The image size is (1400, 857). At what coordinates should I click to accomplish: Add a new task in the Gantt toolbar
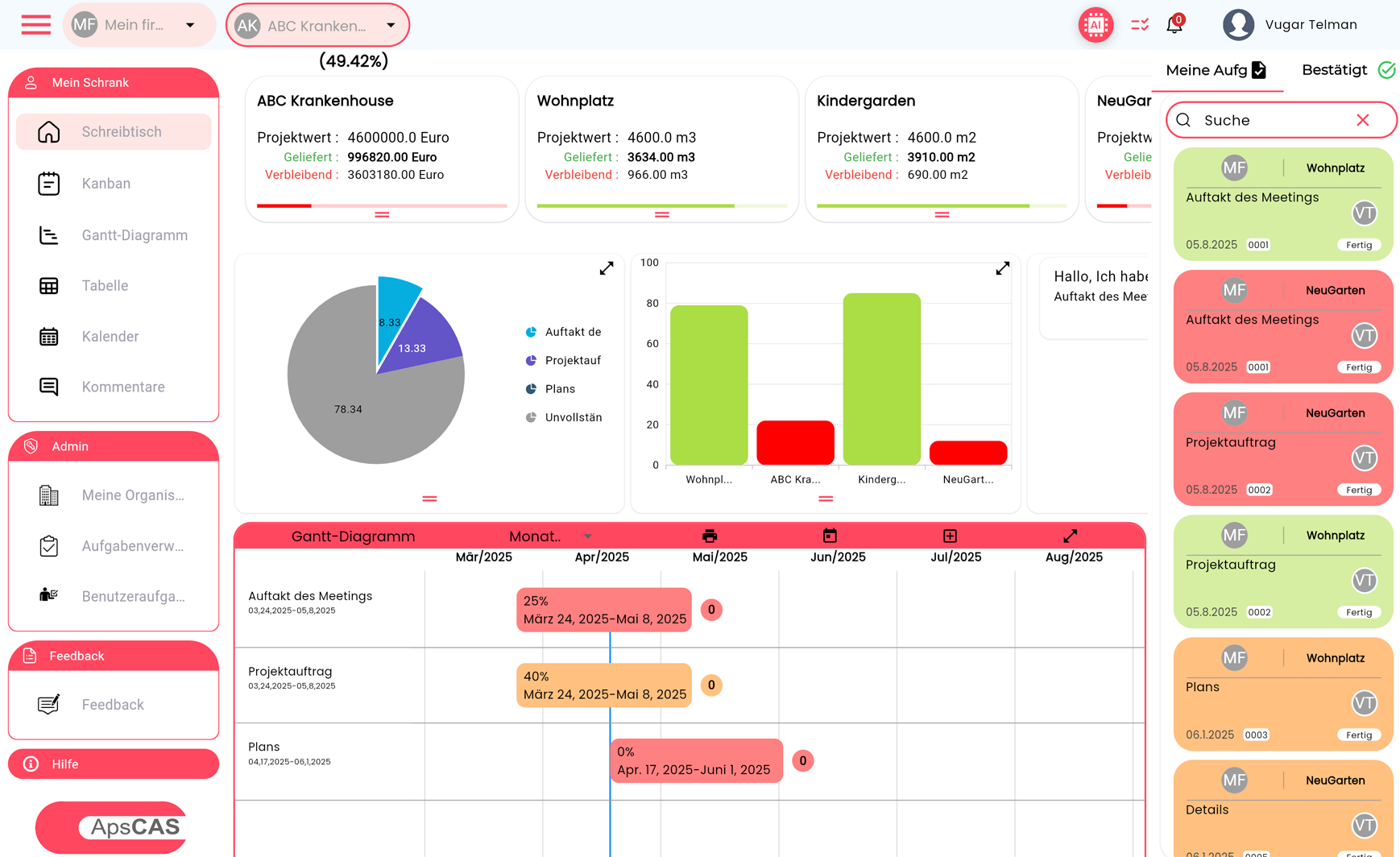950,536
